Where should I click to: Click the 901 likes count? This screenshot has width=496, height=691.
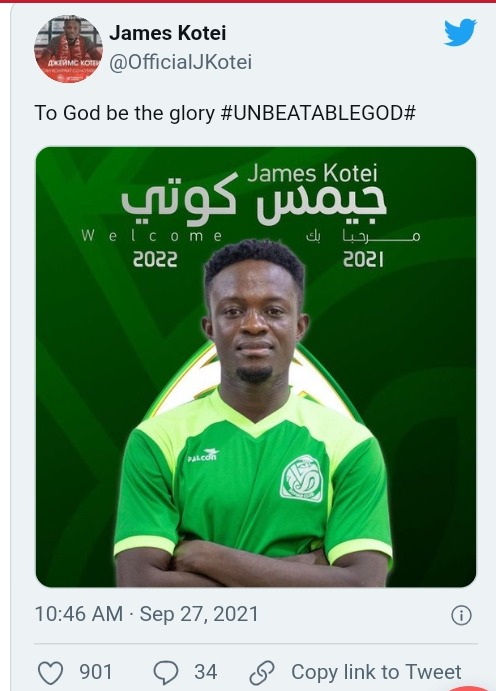(96, 672)
